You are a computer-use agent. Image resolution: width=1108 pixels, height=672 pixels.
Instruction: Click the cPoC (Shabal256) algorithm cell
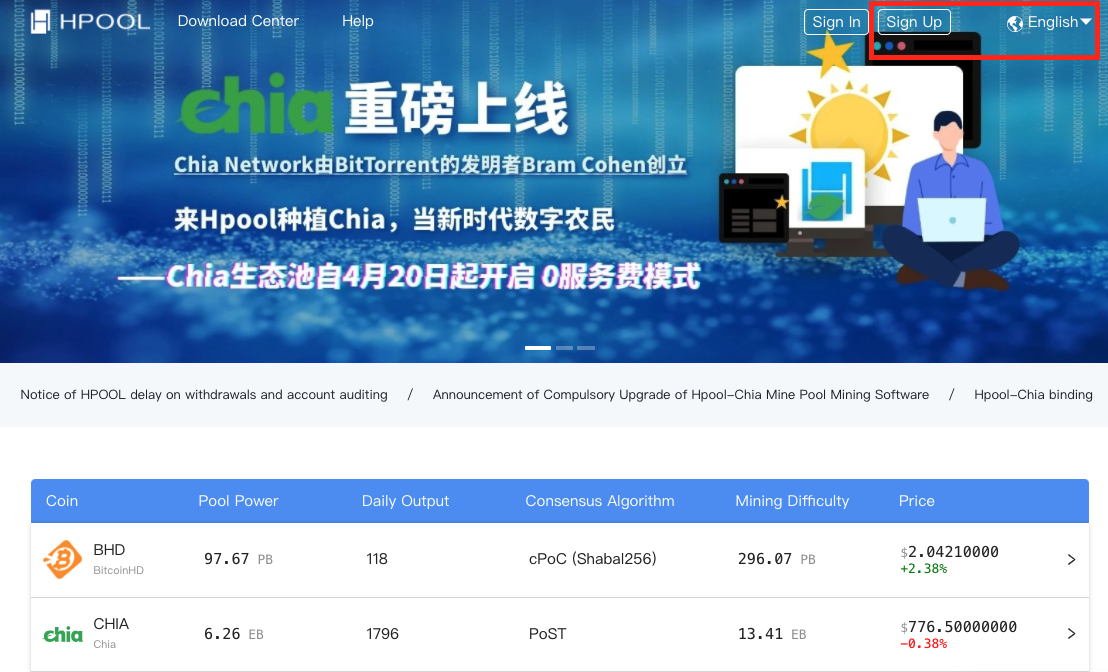tap(592, 559)
